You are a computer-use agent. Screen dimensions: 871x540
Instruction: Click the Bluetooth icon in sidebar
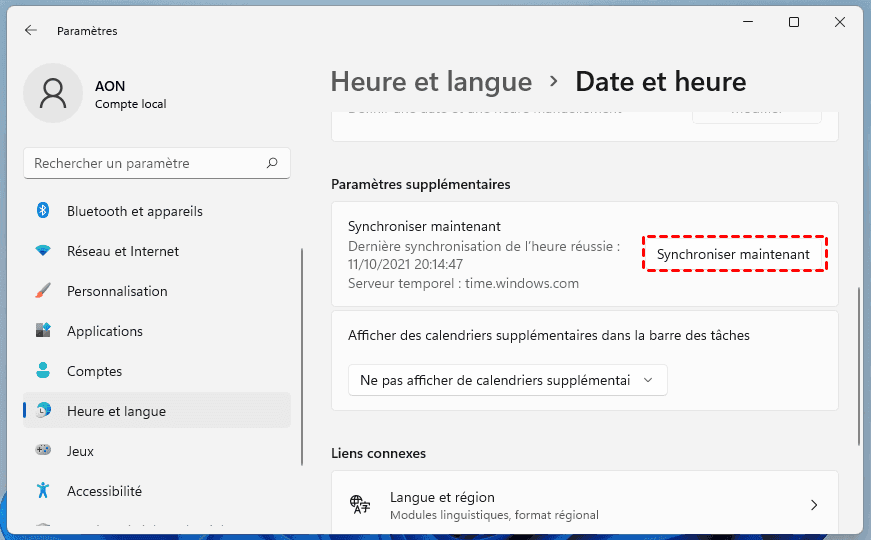click(43, 211)
